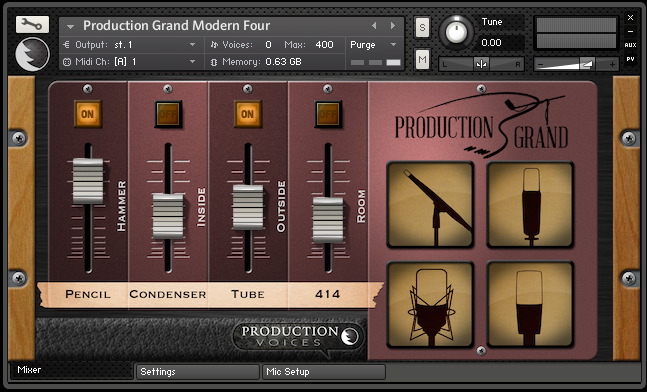Click the L-R pan slider

(x=482, y=64)
